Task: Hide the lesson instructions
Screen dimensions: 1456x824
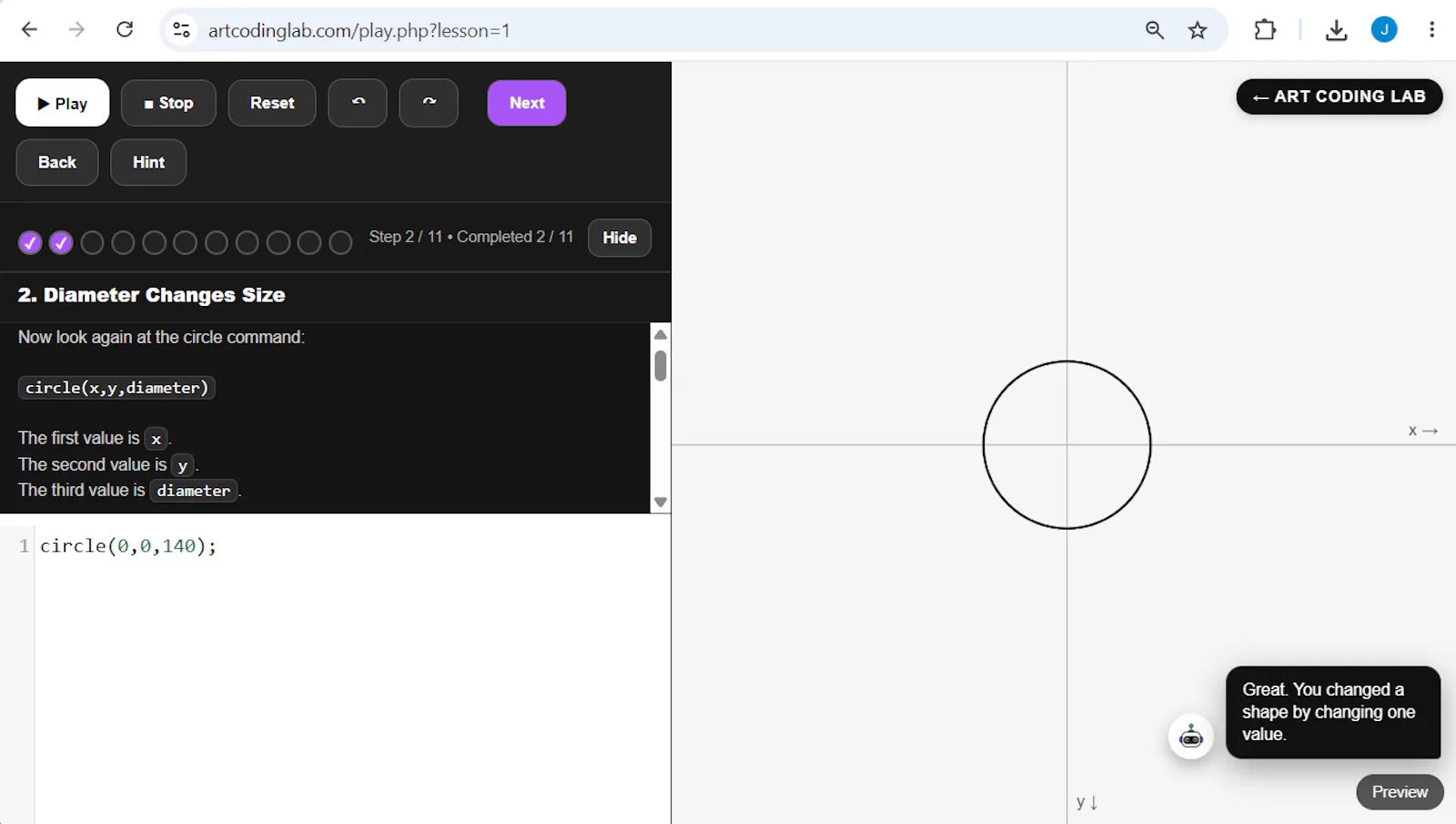Action: click(620, 238)
